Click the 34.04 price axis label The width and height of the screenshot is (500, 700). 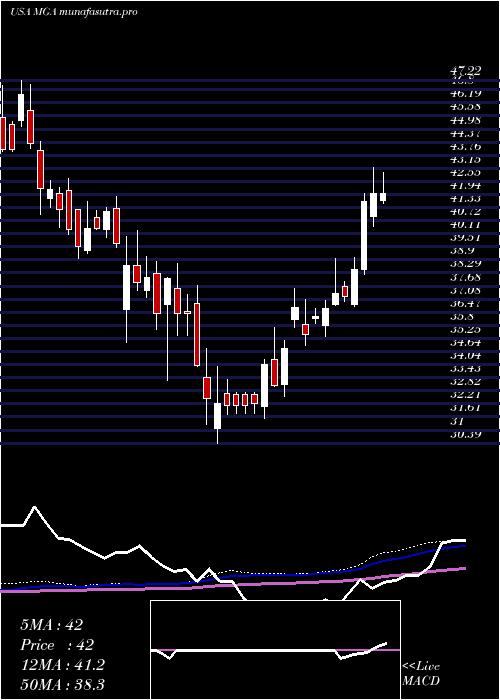[x=465, y=356]
